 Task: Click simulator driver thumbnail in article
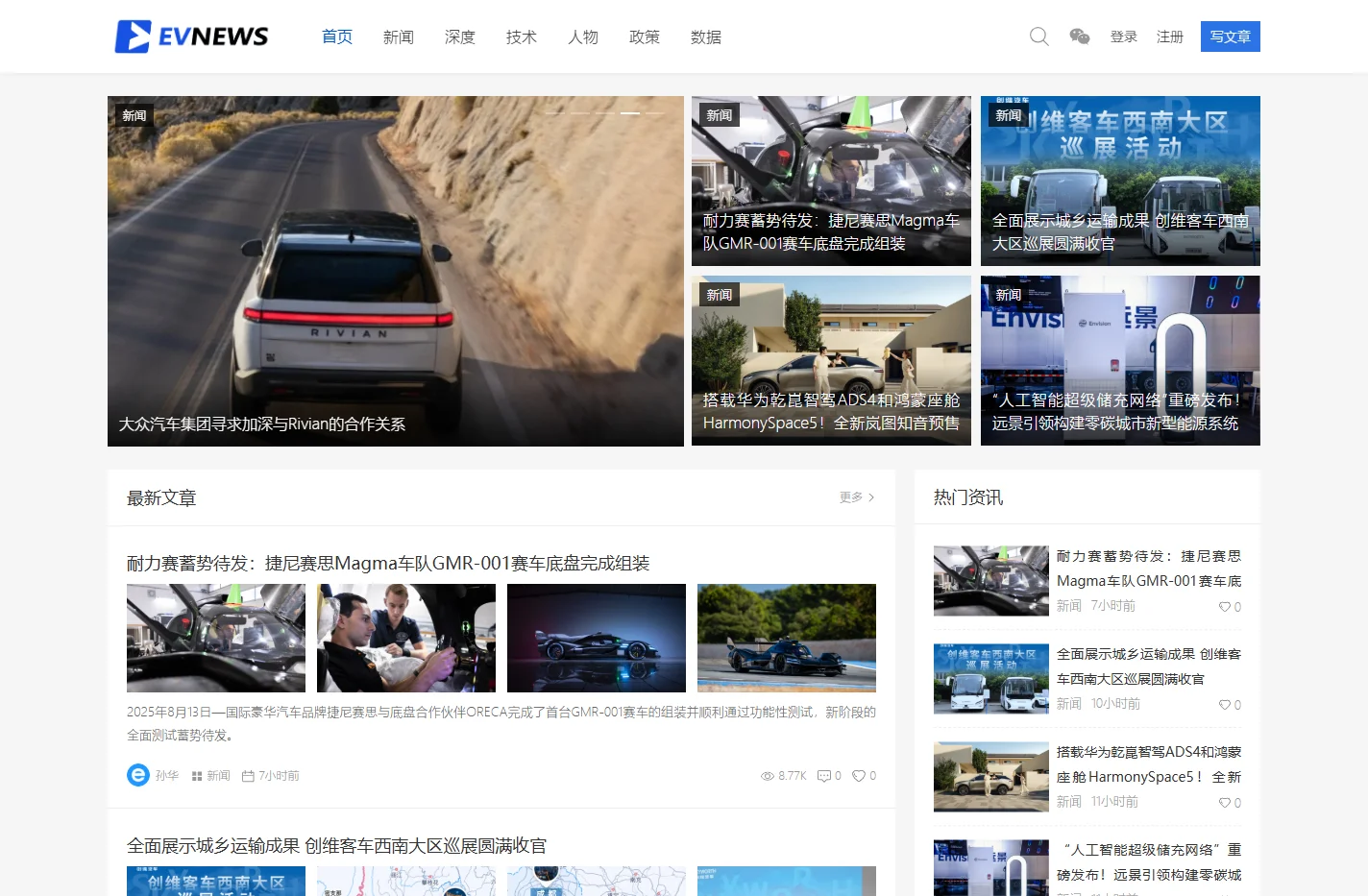406,638
